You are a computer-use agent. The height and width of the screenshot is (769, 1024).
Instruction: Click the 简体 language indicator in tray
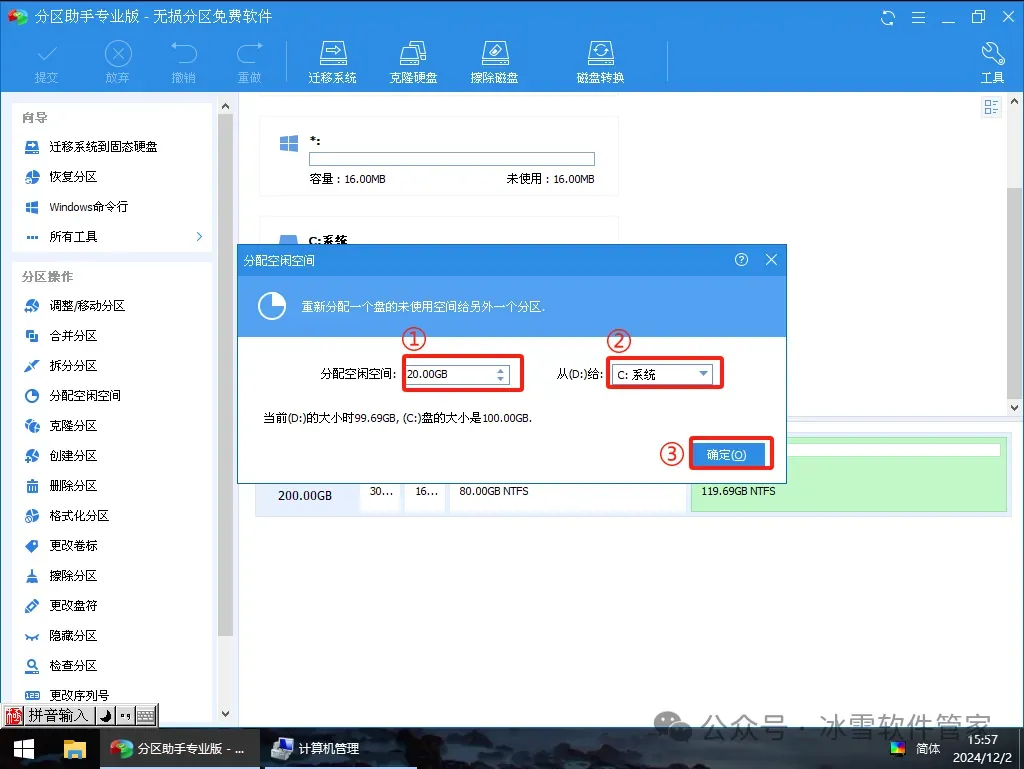tap(927, 749)
